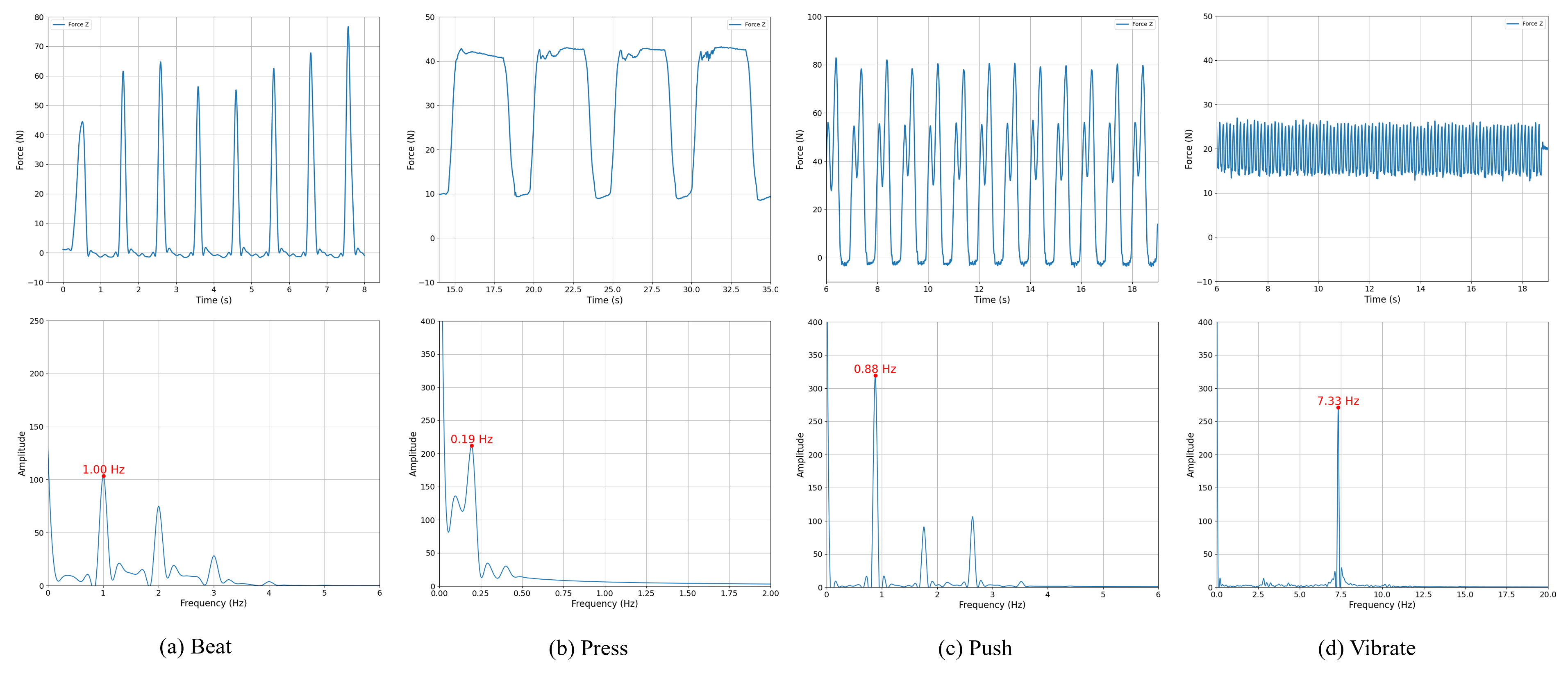The height and width of the screenshot is (674, 1568).
Task: Click the Time (s) label under the 0–8 s plot
Action: tap(214, 300)
